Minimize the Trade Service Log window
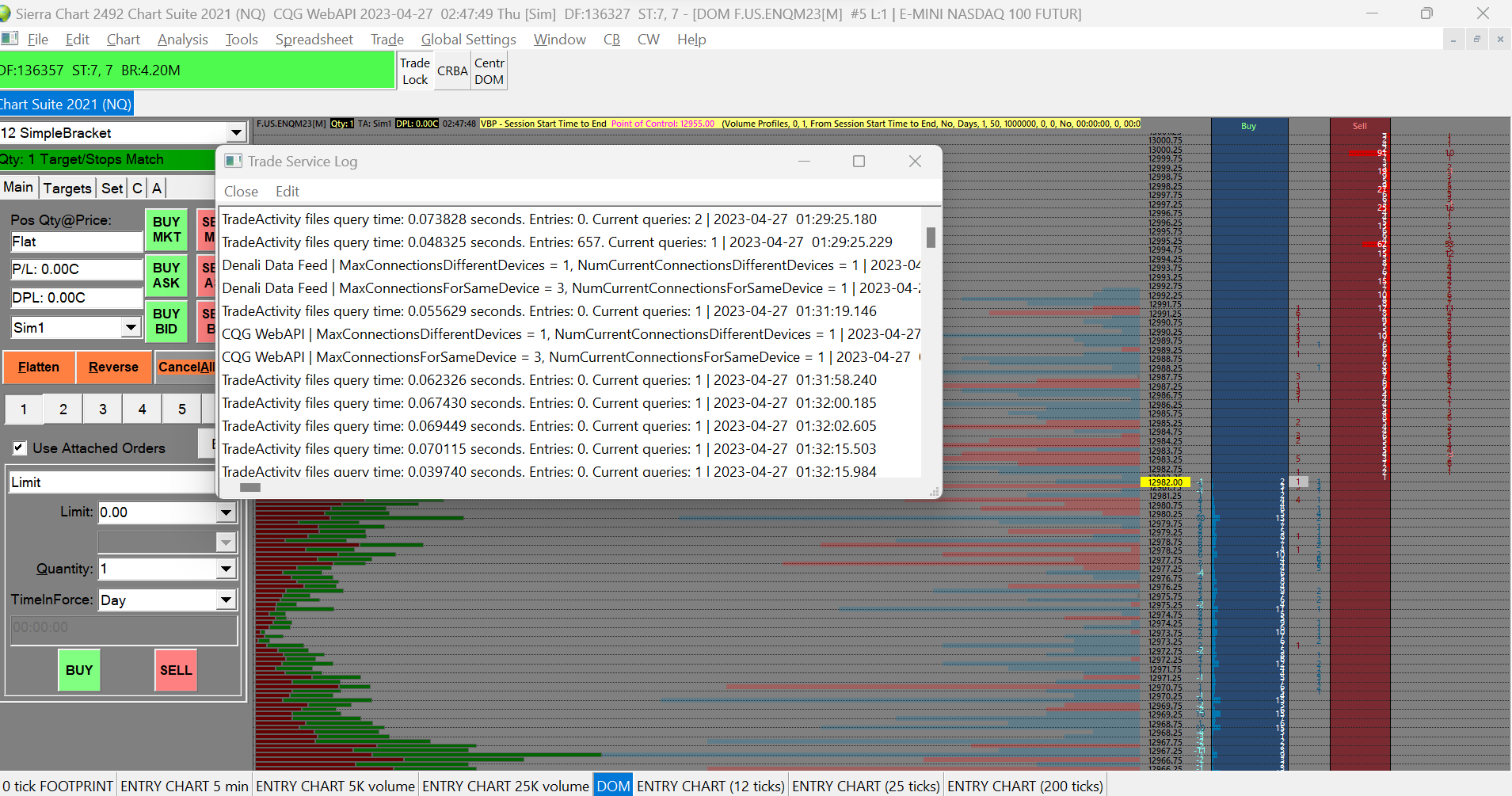Image resolution: width=1512 pixels, height=796 pixels. (x=804, y=161)
